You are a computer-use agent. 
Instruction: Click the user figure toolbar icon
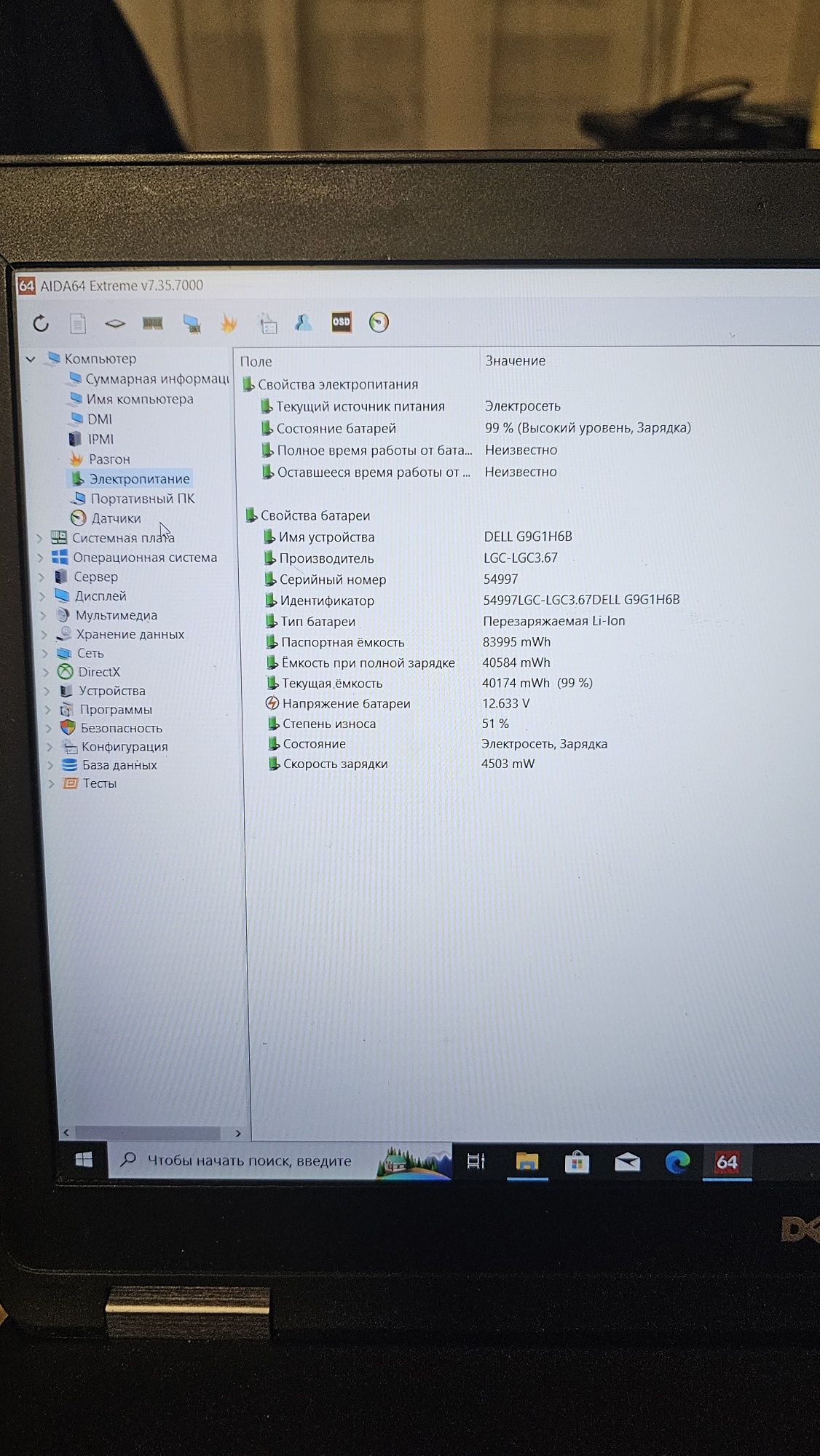pos(304,323)
